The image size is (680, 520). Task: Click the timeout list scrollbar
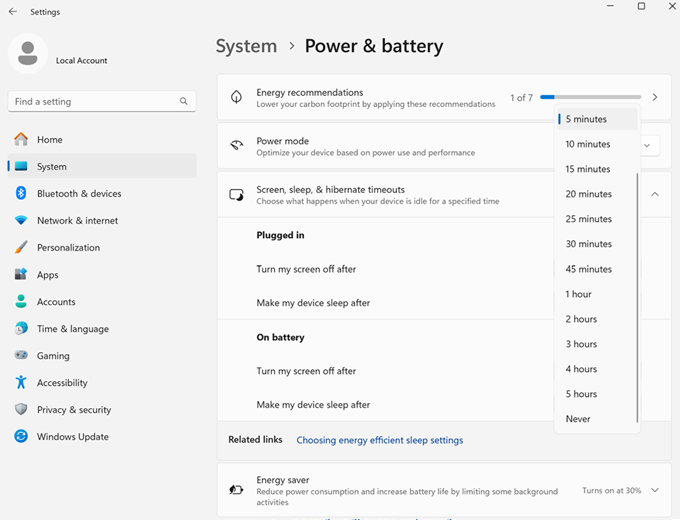[x=637, y=298]
